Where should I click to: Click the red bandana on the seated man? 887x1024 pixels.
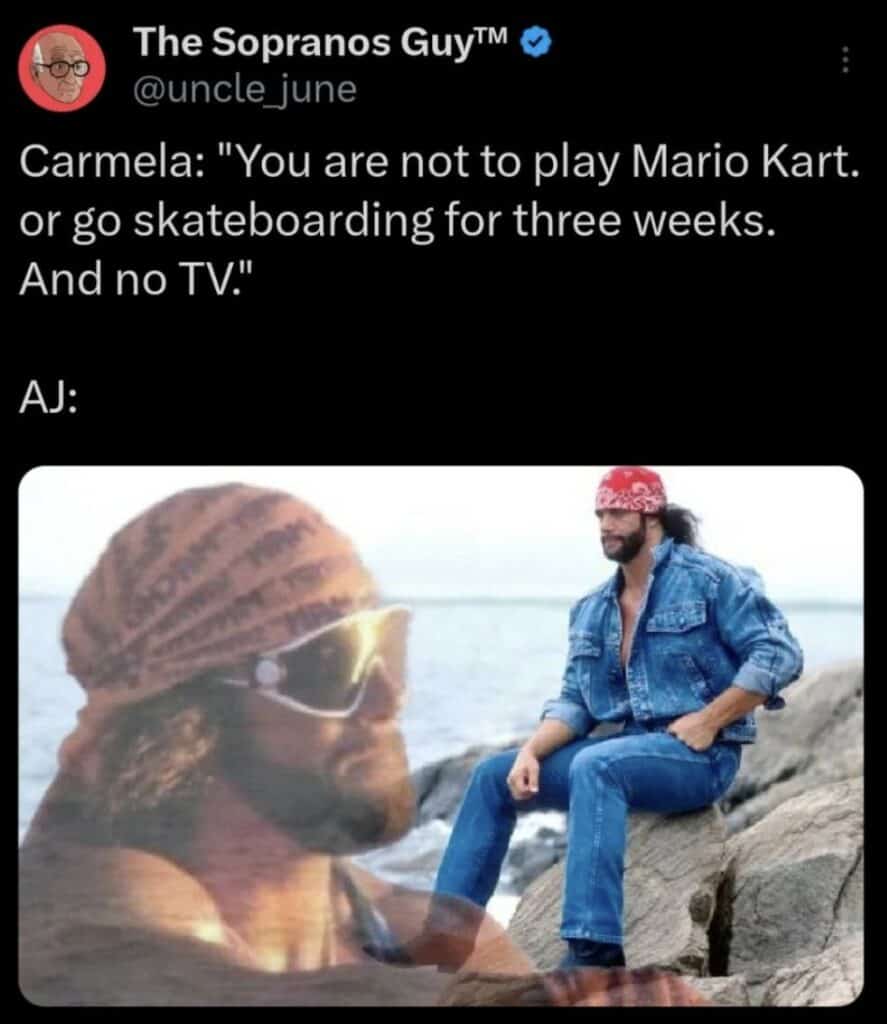tap(630, 490)
